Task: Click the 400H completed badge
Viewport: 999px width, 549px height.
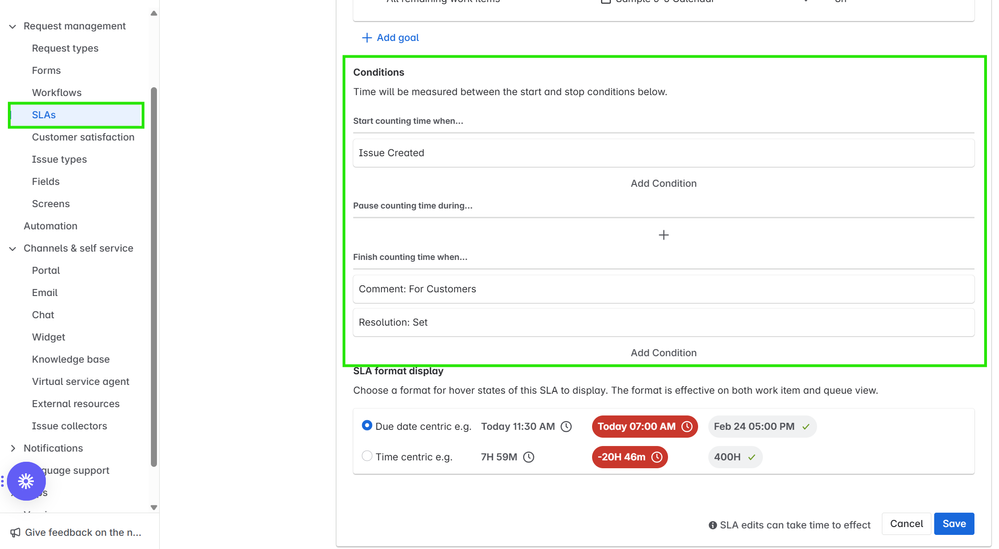Action: tap(735, 457)
